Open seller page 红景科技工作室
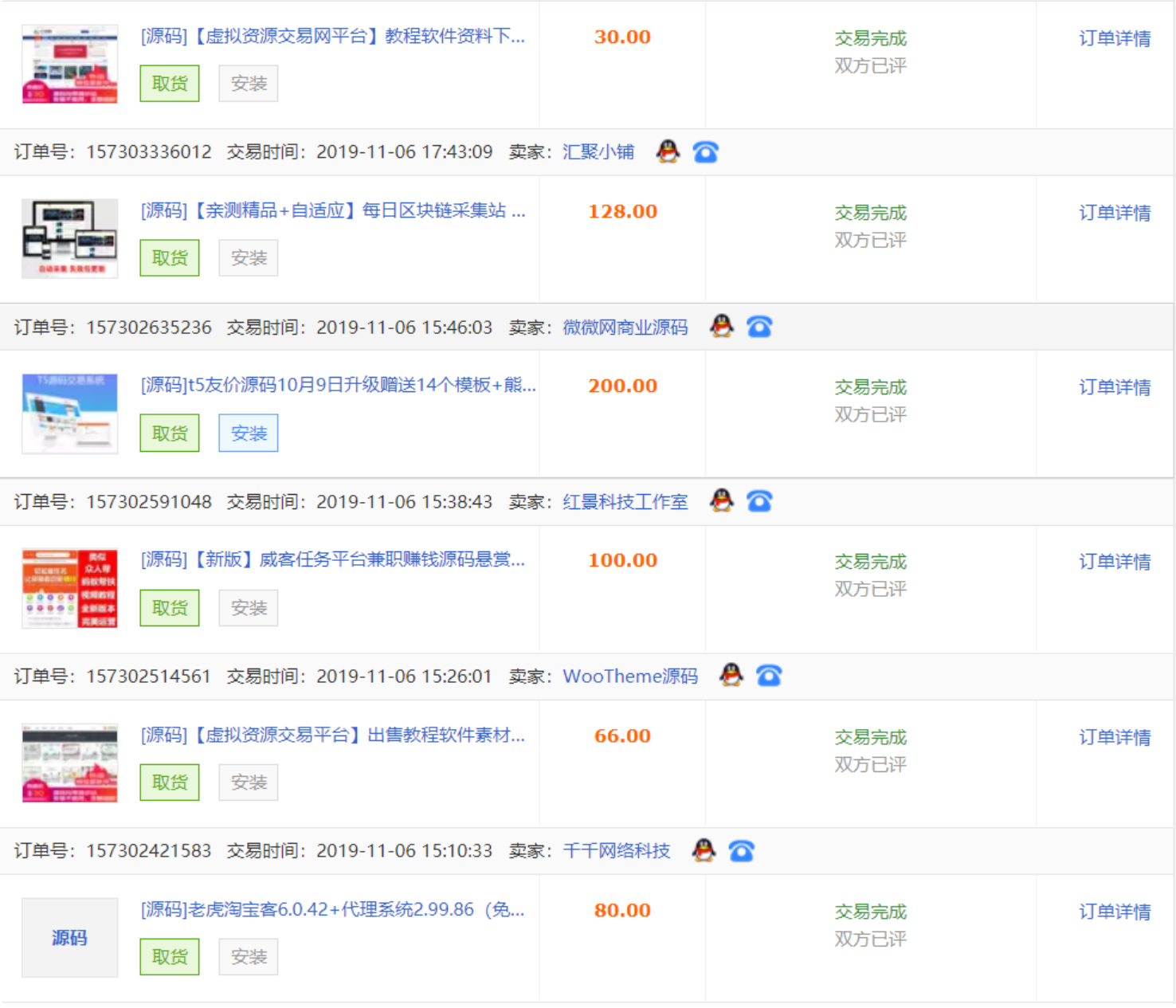This screenshot has width=1176, height=1008. point(626,500)
